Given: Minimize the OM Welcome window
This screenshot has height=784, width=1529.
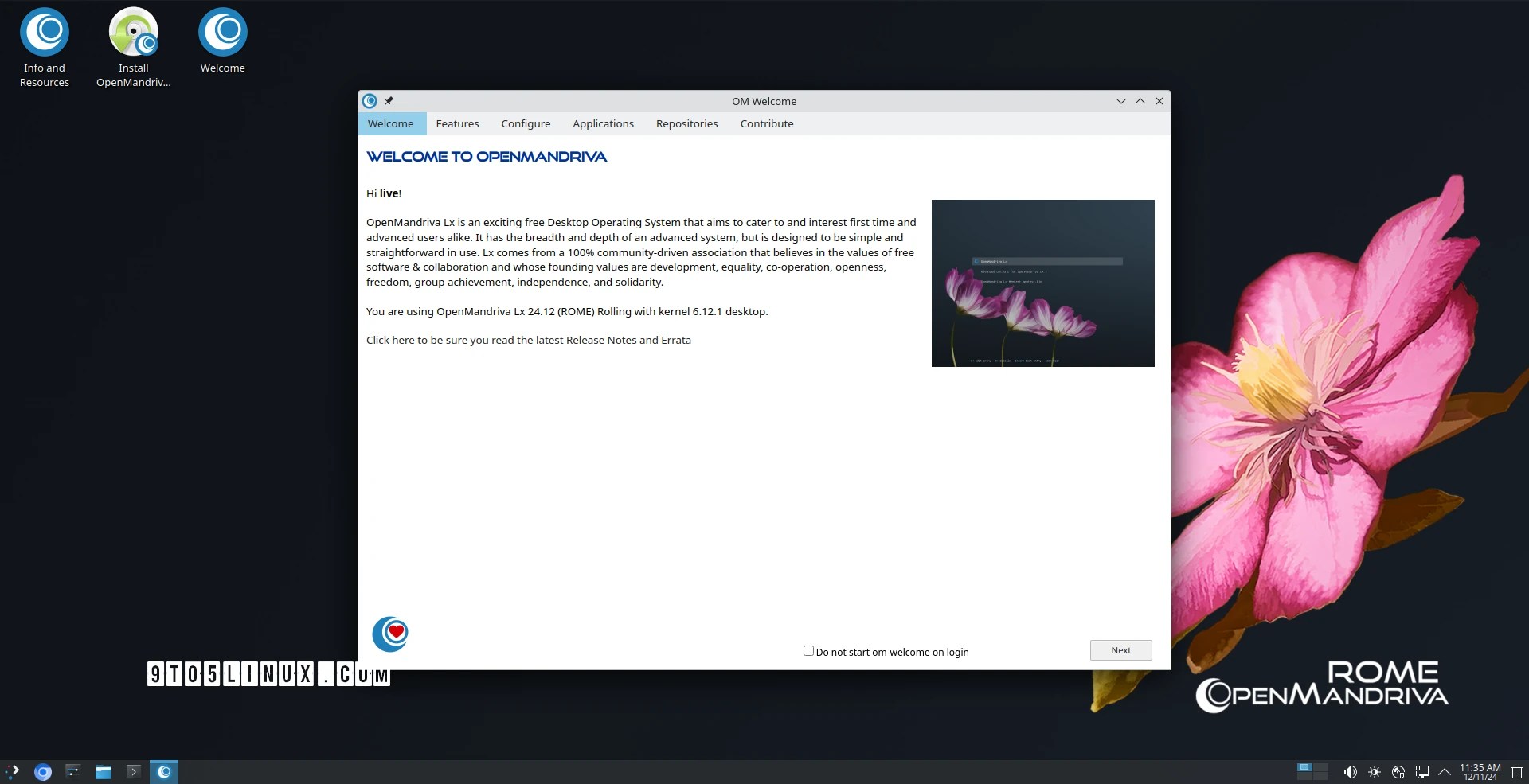Looking at the screenshot, I should click(1121, 101).
